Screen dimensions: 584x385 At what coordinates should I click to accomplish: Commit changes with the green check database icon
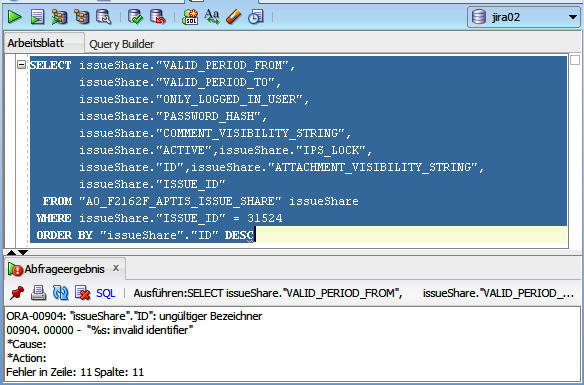click(135, 17)
